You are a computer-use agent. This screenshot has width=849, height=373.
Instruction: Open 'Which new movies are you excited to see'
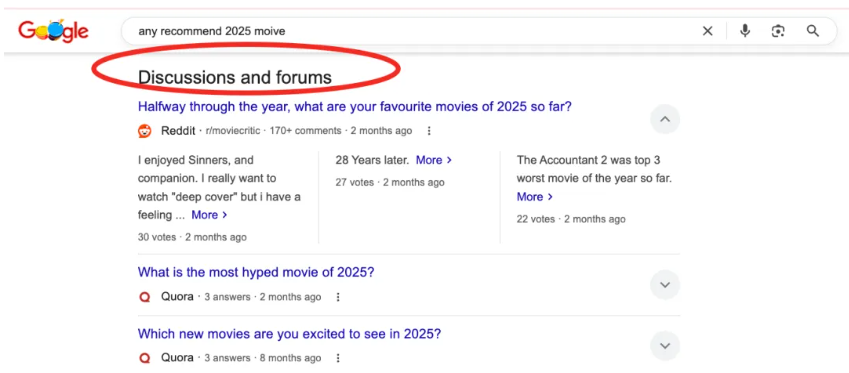[x=289, y=333]
